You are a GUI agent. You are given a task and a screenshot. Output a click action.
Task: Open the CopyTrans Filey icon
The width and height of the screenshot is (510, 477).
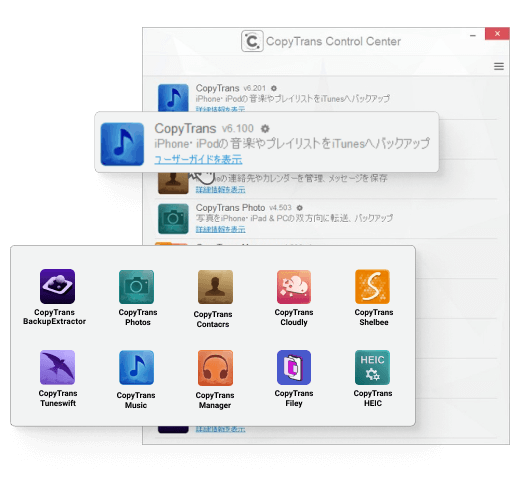click(294, 367)
